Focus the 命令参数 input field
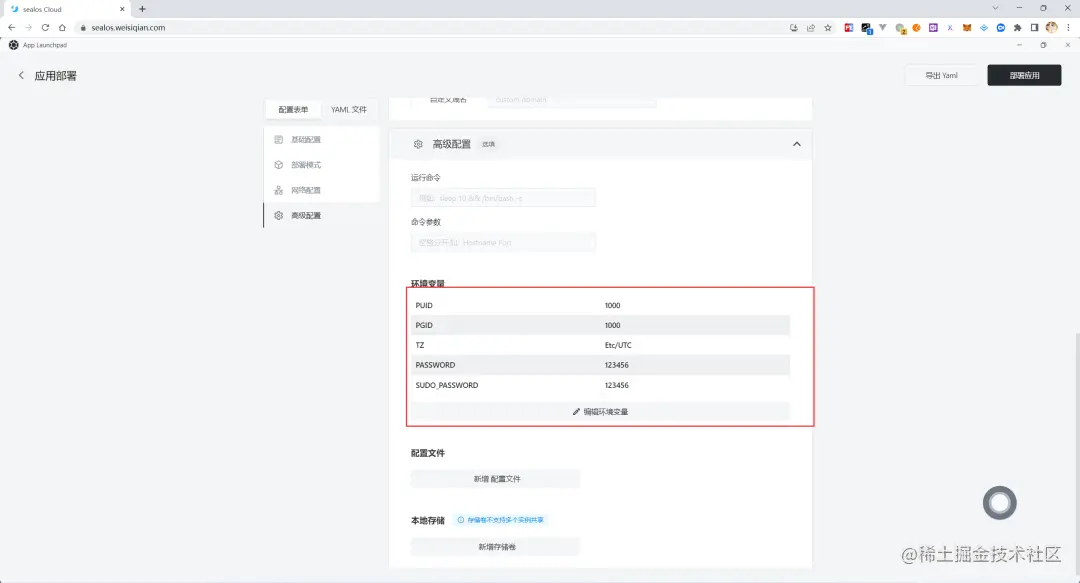1080x583 pixels. (503, 243)
